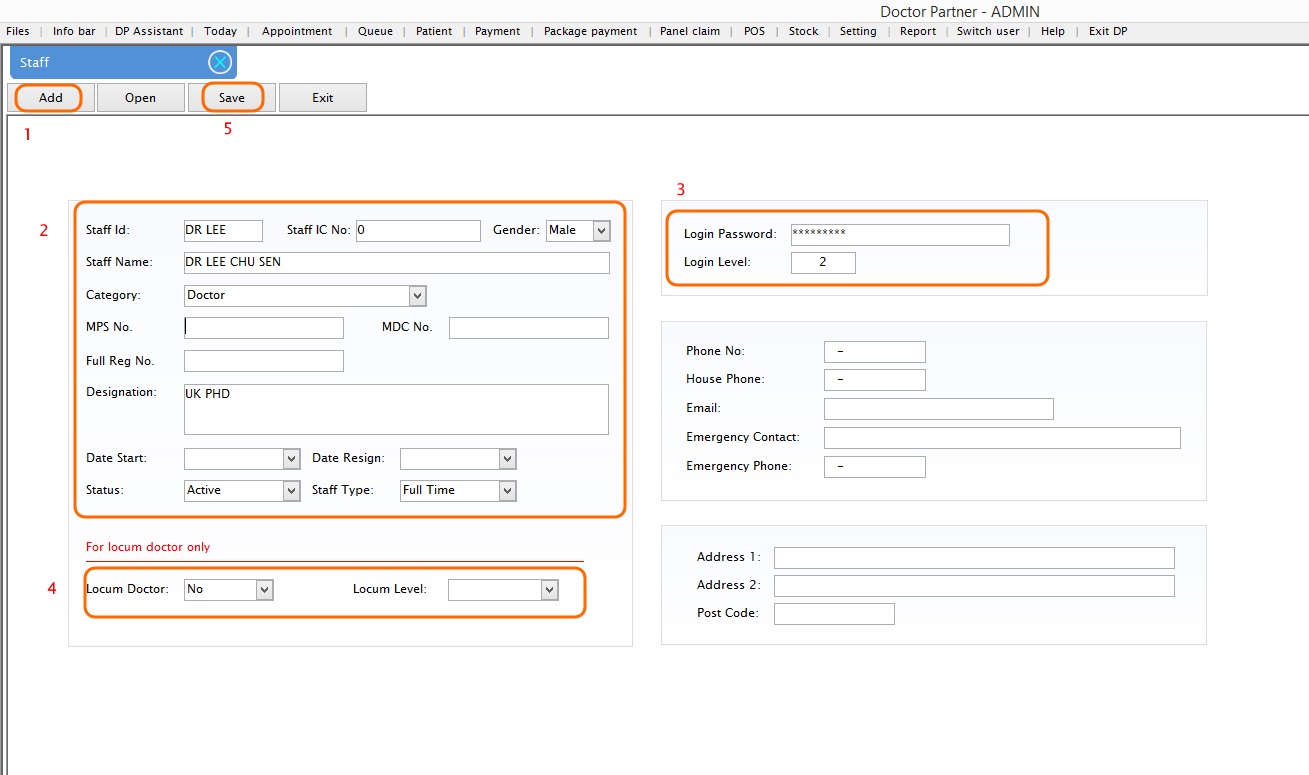Open the Staff Type dropdown
1309x775 pixels.
tap(507, 491)
